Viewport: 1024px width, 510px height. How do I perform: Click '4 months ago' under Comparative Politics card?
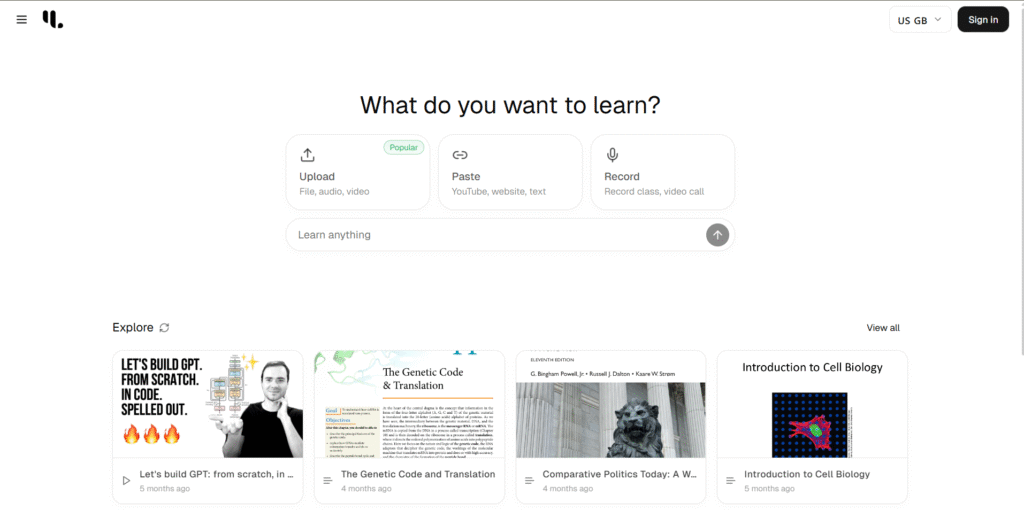[568, 488]
